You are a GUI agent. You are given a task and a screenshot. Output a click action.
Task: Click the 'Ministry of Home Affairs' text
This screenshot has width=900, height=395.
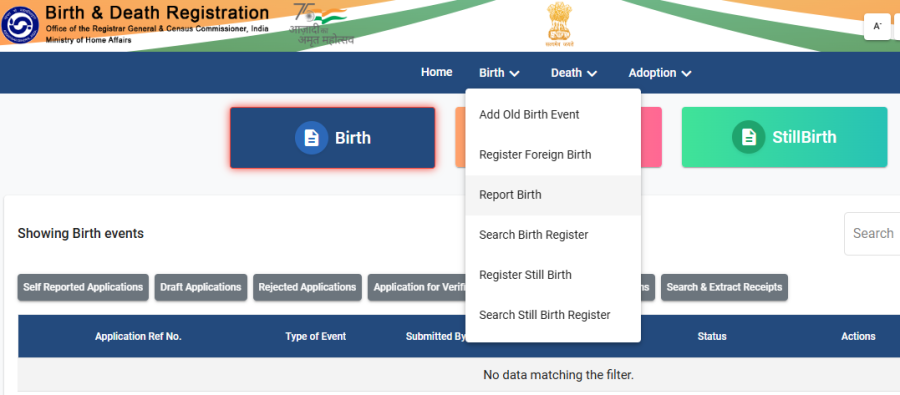pyautogui.click(x=88, y=40)
